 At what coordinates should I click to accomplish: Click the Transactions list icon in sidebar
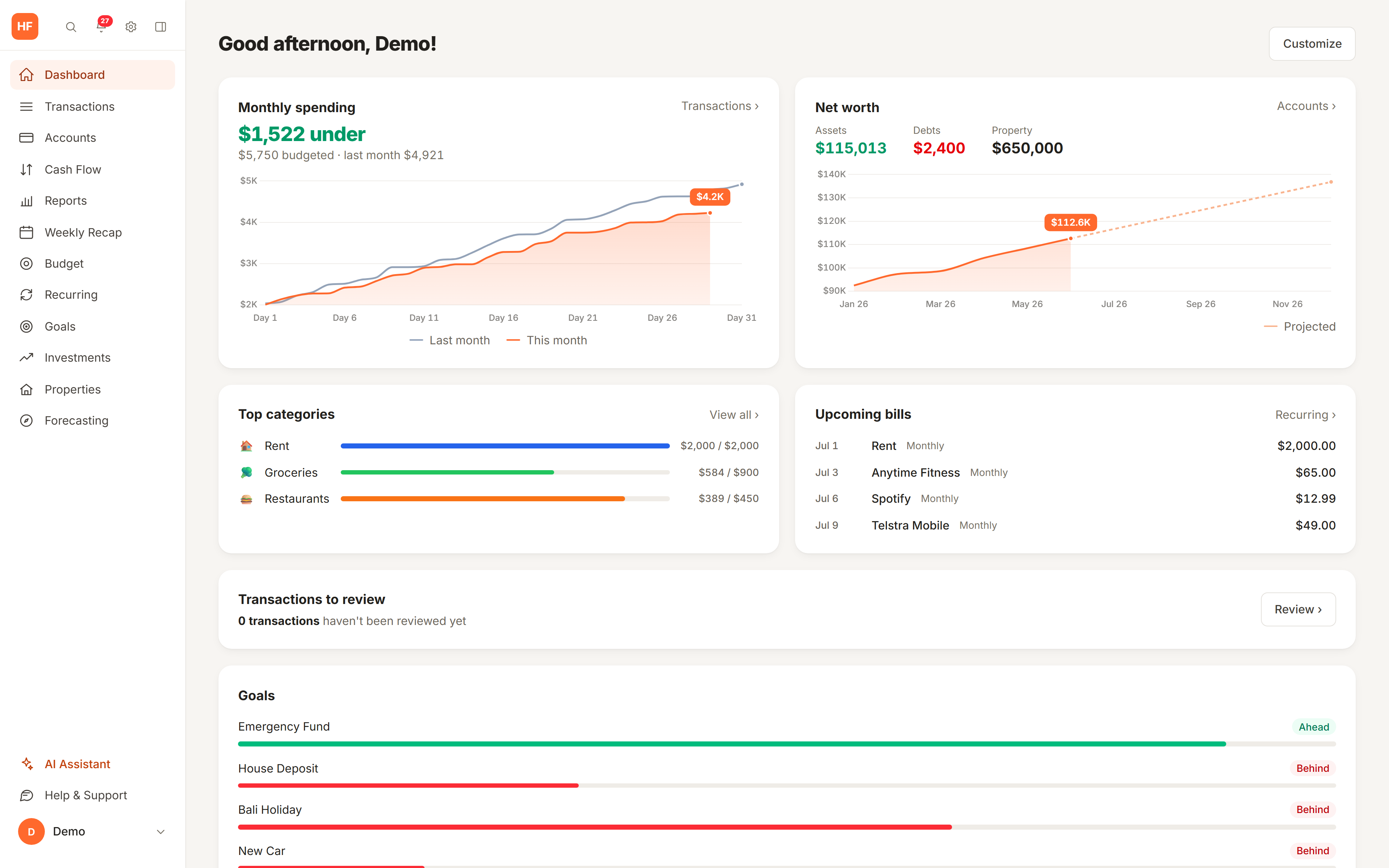click(26, 106)
